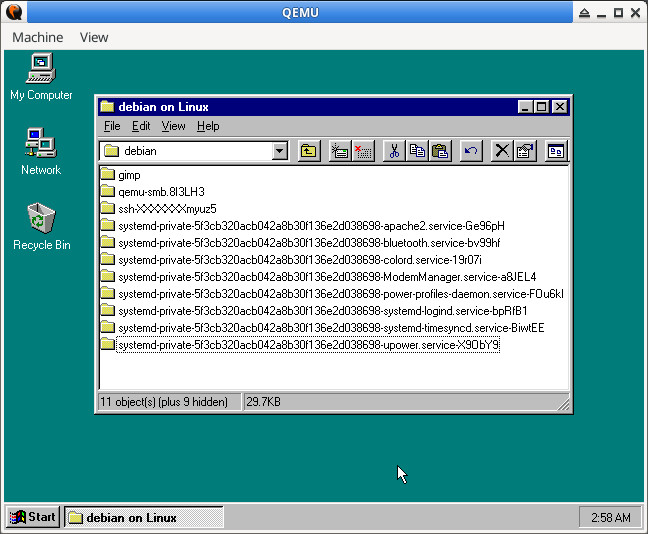This screenshot has width=648, height=534.
Task: Click the Delete X toolbar icon
Action: point(502,151)
